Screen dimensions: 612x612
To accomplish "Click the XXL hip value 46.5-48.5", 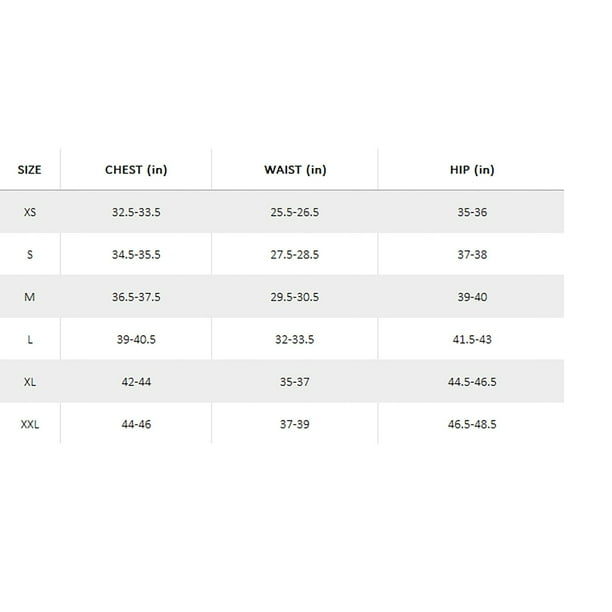I will [x=471, y=425].
